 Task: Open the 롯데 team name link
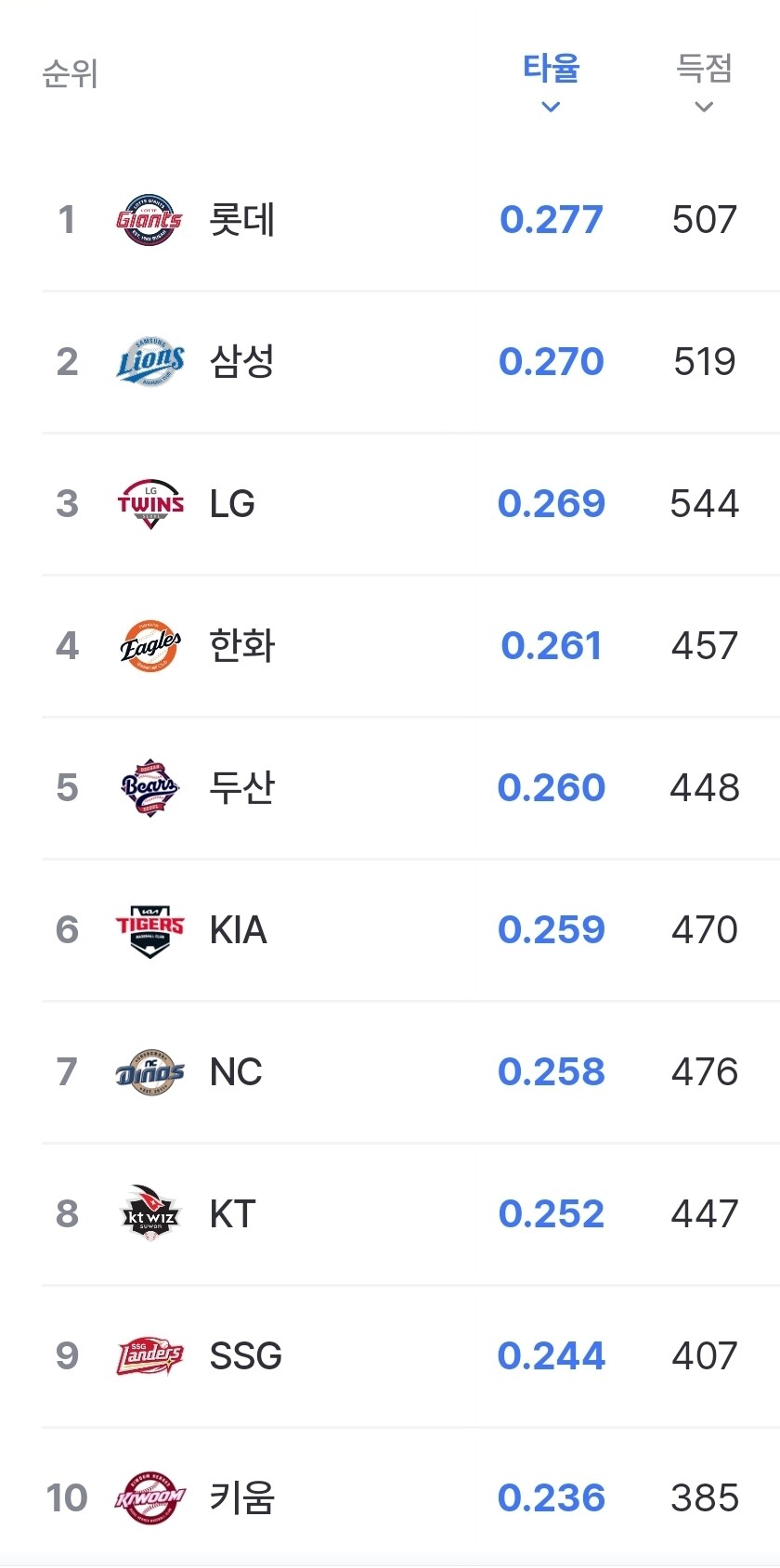pyautogui.click(x=241, y=220)
